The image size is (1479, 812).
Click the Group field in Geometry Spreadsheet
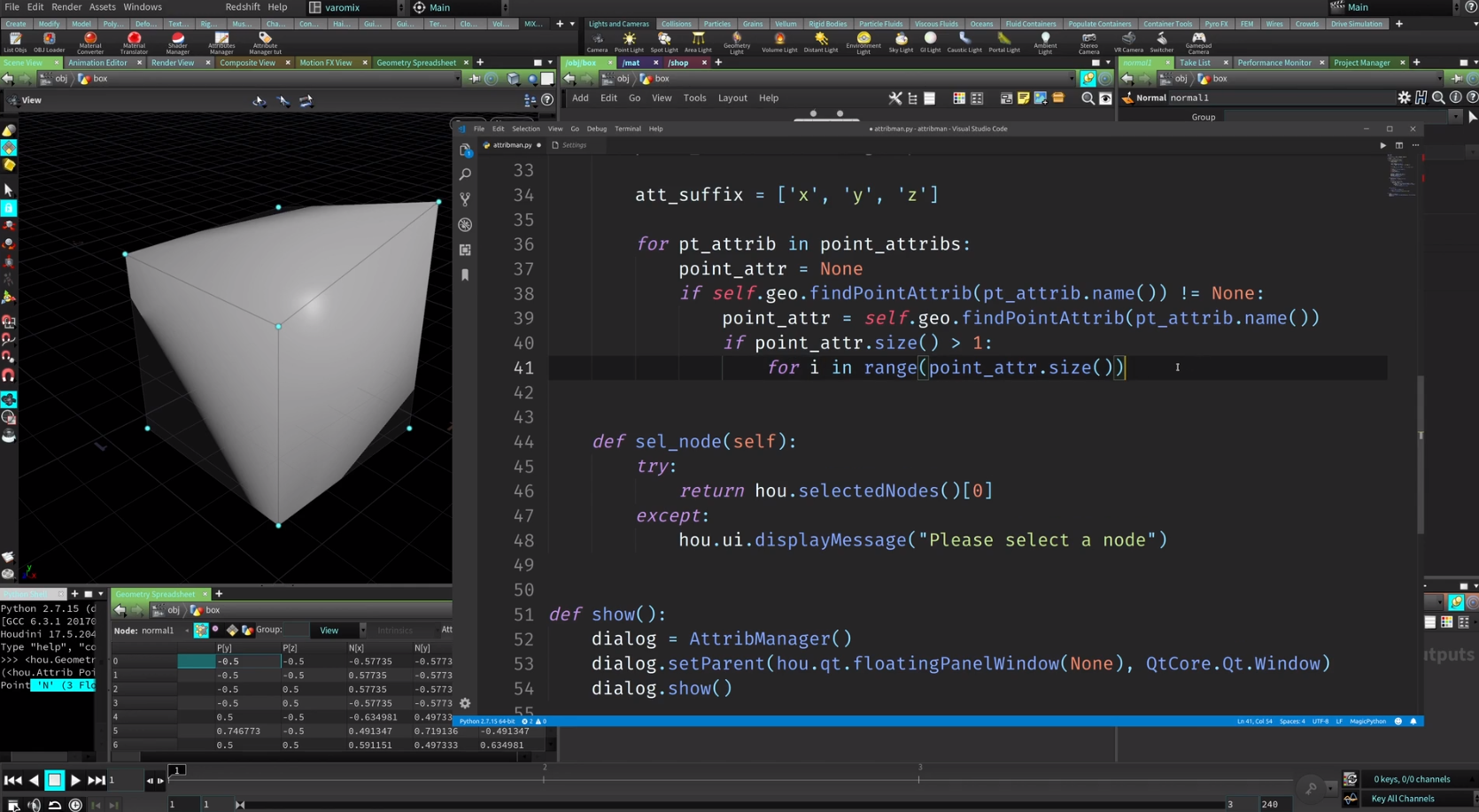tap(294, 630)
